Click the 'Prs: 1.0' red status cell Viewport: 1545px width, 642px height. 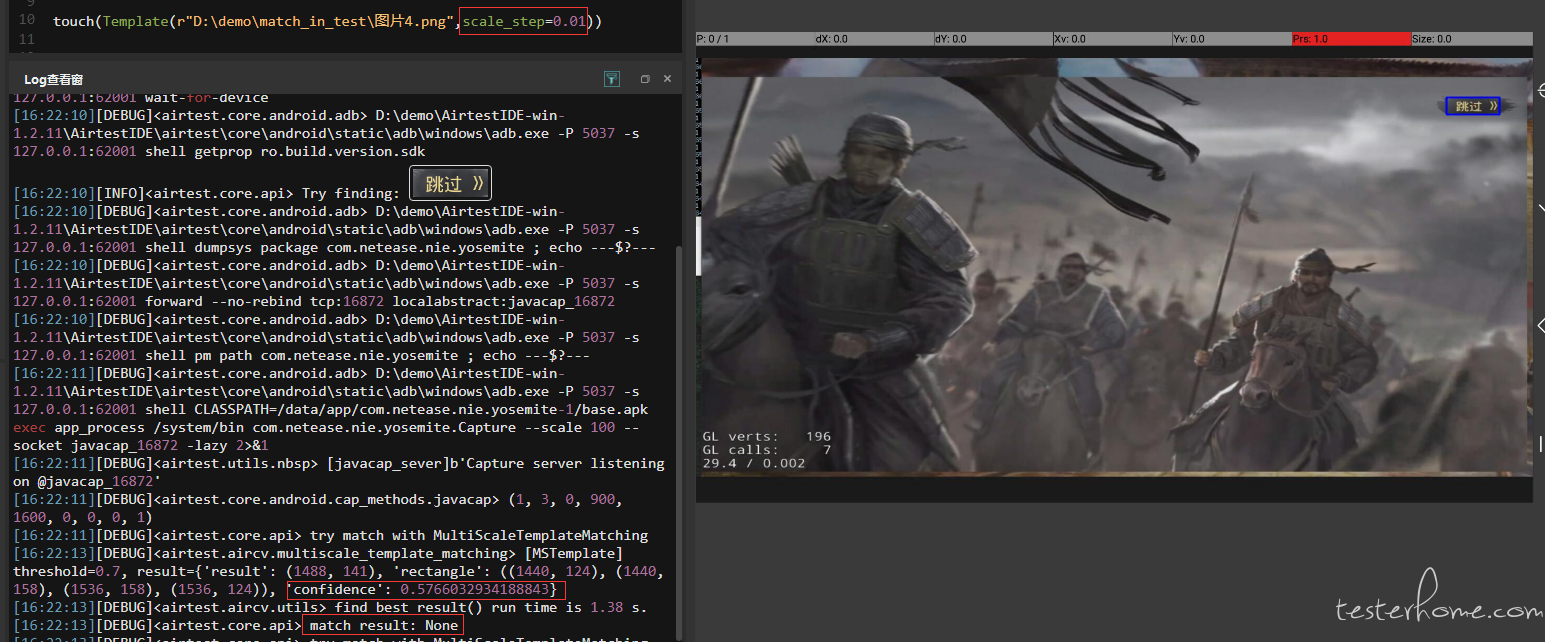(1350, 39)
